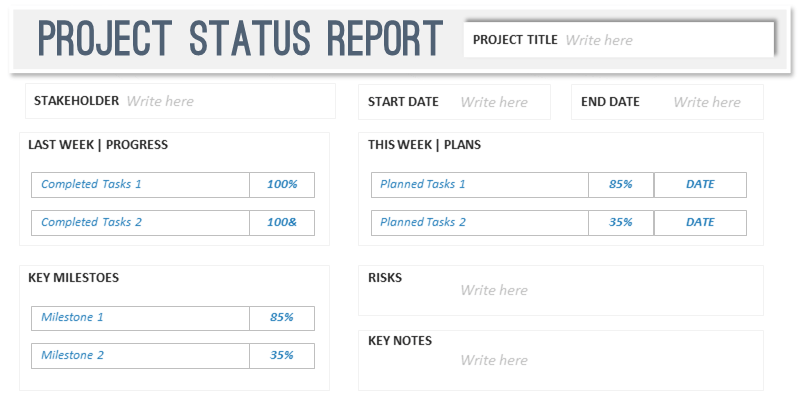This screenshot has width=800, height=400.
Task: Click the 35% cell for Milestone 2
Action: click(282, 356)
